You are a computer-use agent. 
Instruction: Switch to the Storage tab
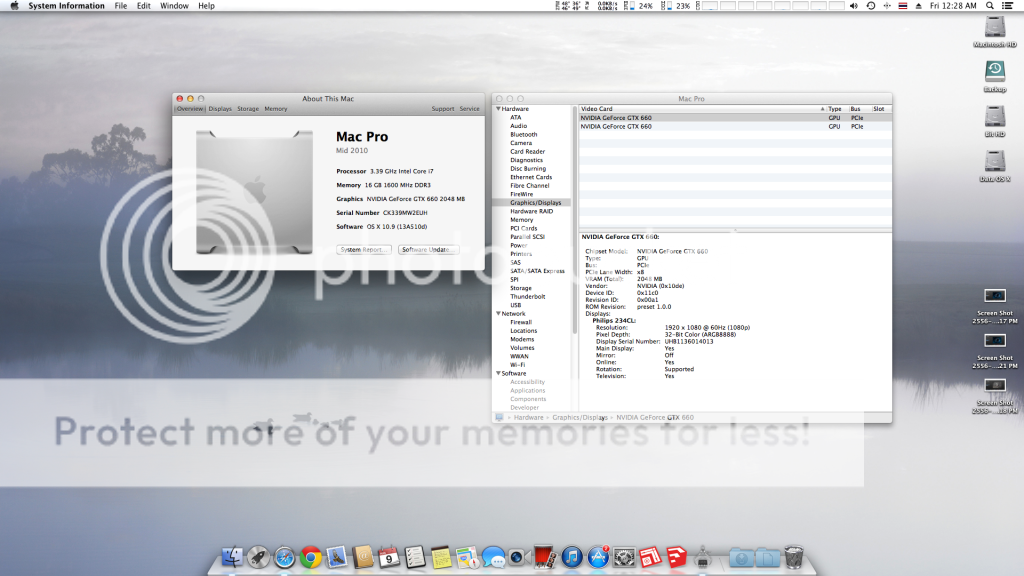tap(248, 109)
